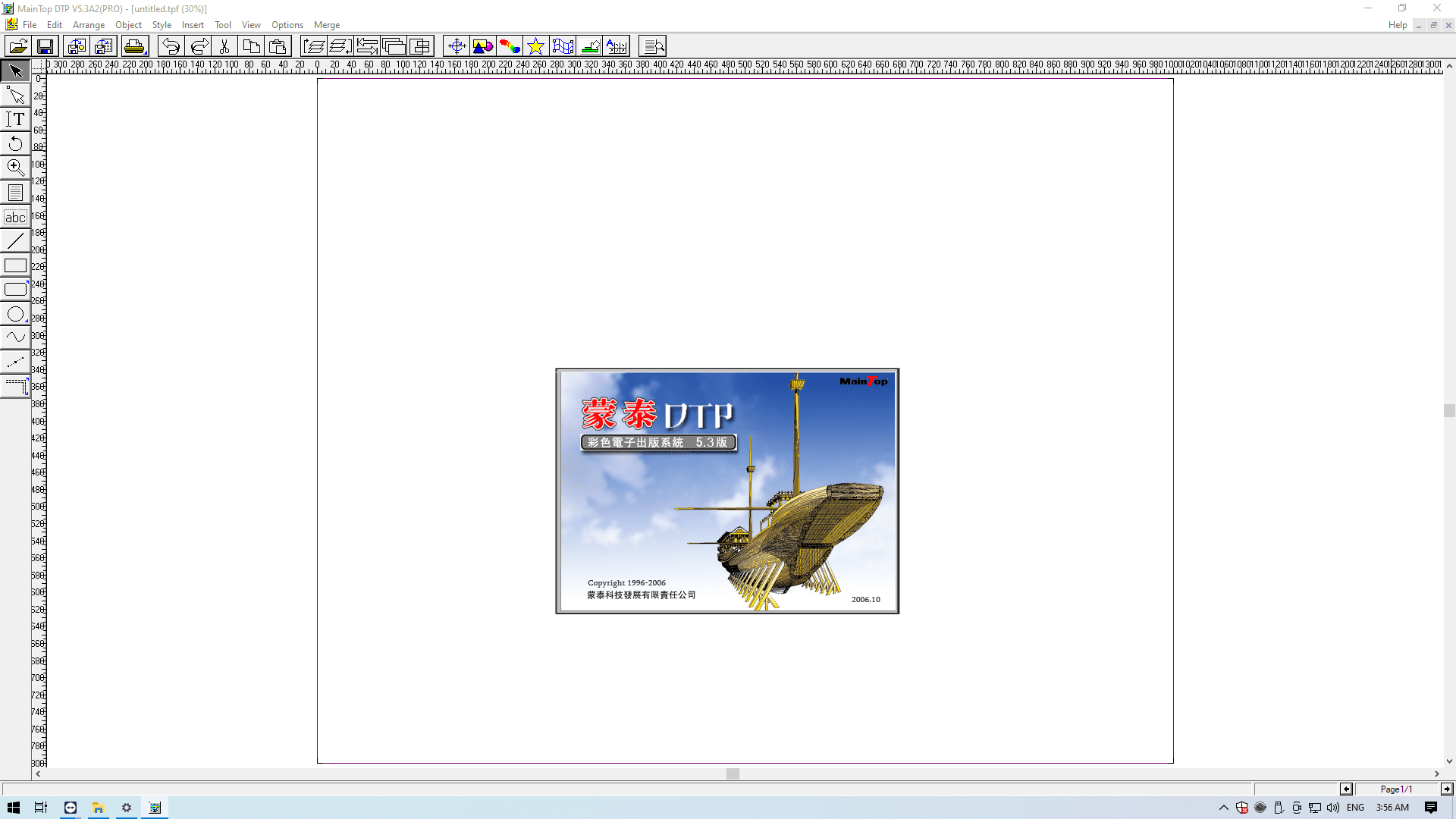The height and width of the screenshot is (819, 1456).
Task: Click the vertical scrollbar down arrow
Action: click(x=1449, y=761)
